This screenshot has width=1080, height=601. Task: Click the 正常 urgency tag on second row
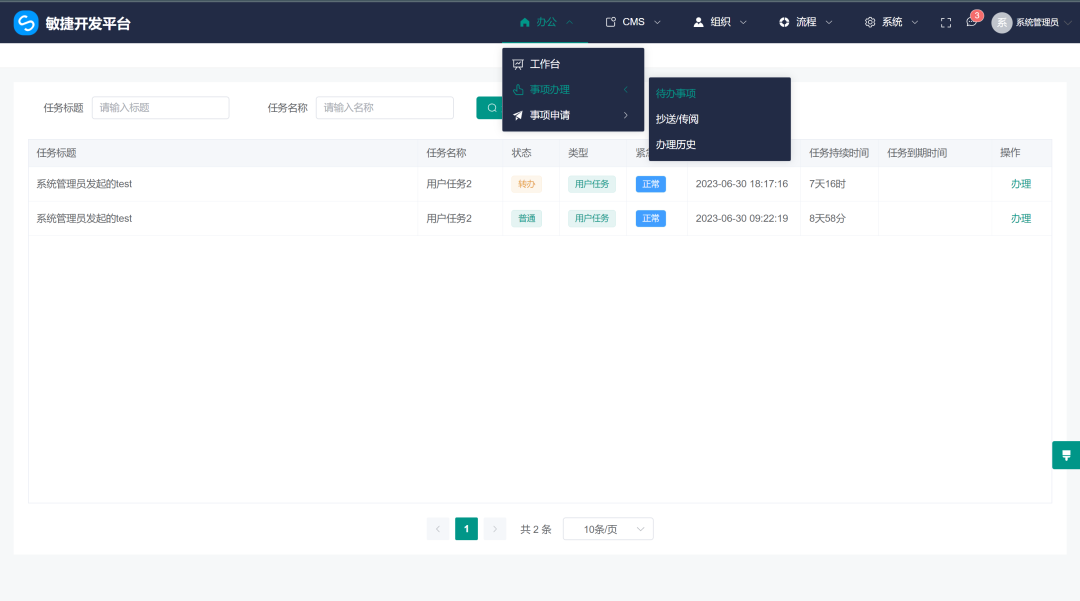point(651,218)
